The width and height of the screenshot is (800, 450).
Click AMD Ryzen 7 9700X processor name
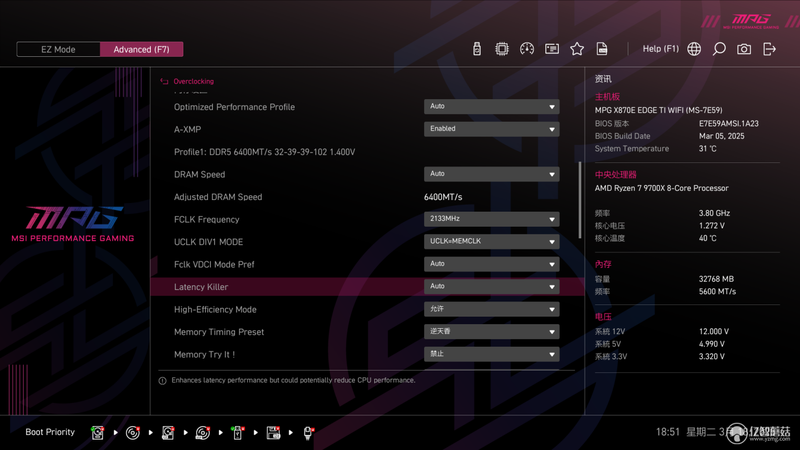661,188
